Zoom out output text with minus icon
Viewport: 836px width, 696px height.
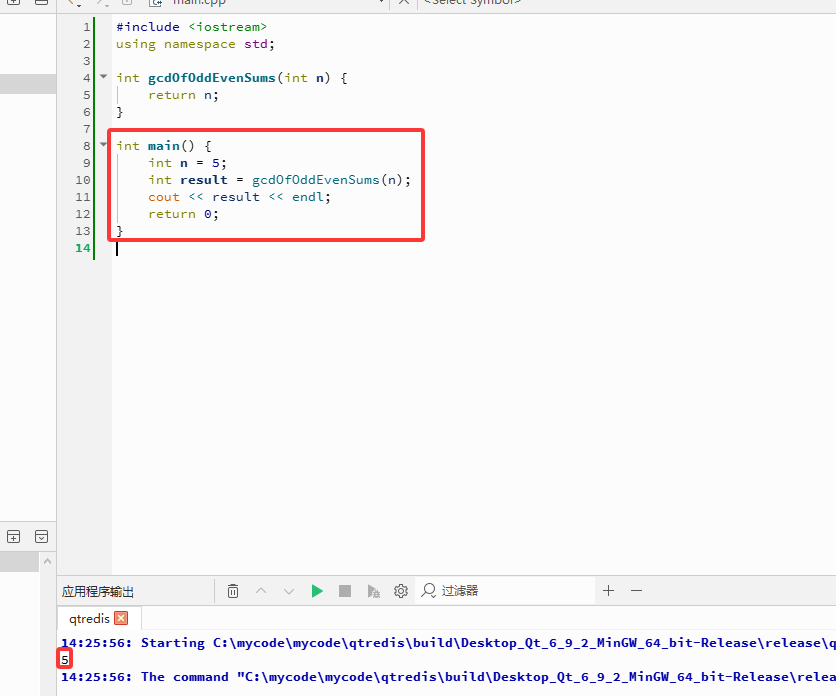point(636,590)
